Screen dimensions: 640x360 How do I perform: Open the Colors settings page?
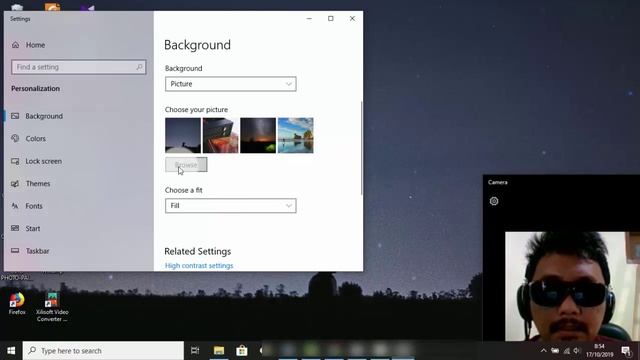tap(36, 139)
